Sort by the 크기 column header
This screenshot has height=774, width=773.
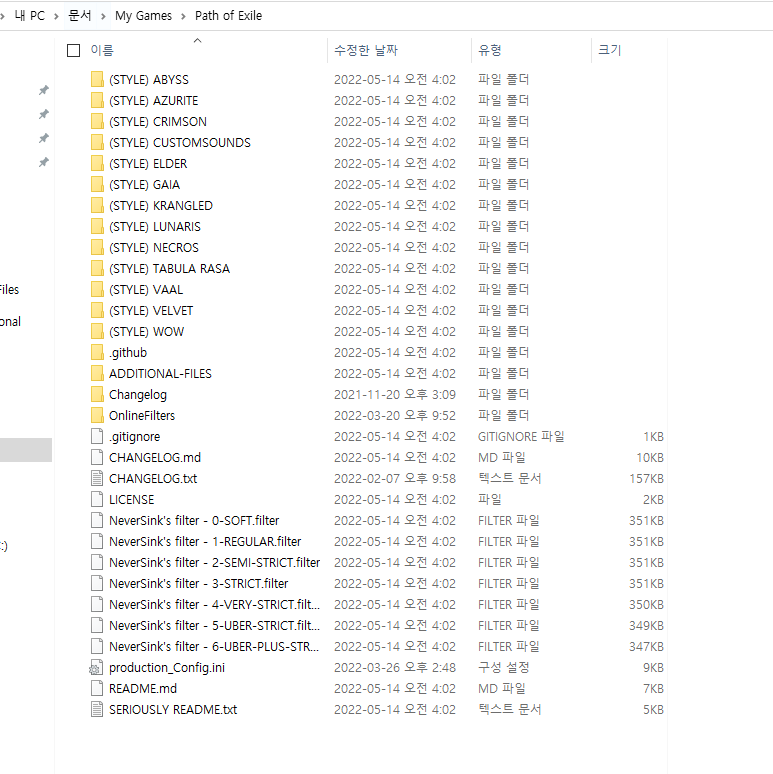pyautogui.click(x=610, y=50)
